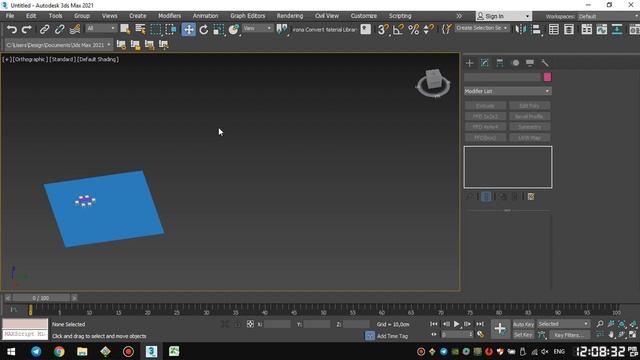Expand main toolbar overflow chevron
Image resolution: width=640 pixels, height=360 pixels.
pos(459,16)
